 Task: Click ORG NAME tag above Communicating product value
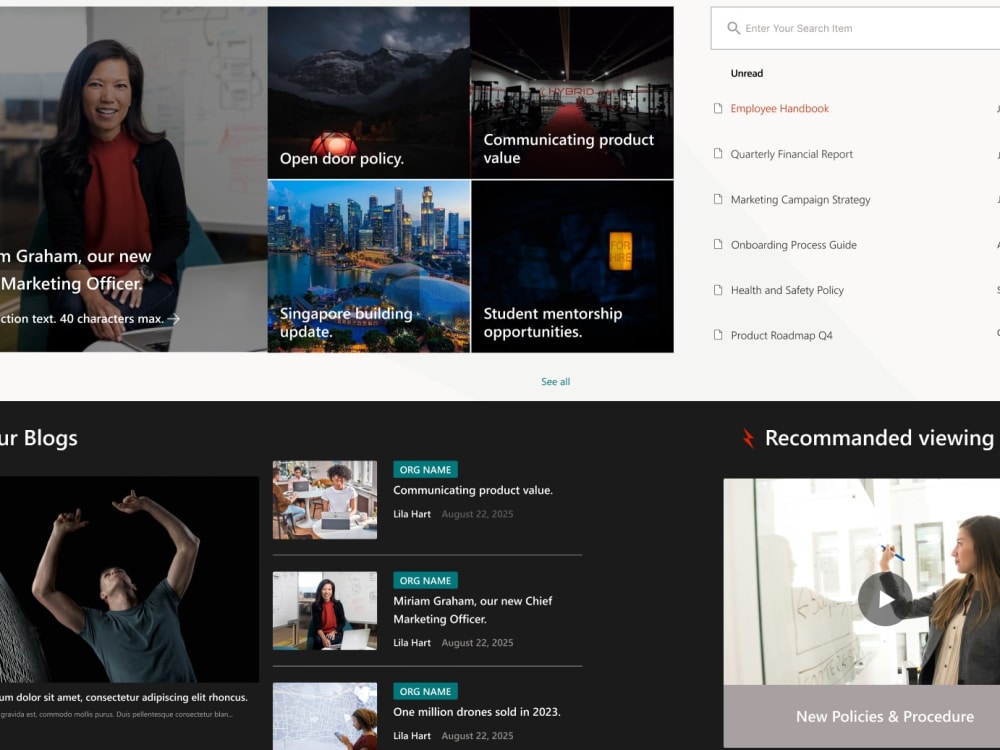coord(425,469)
